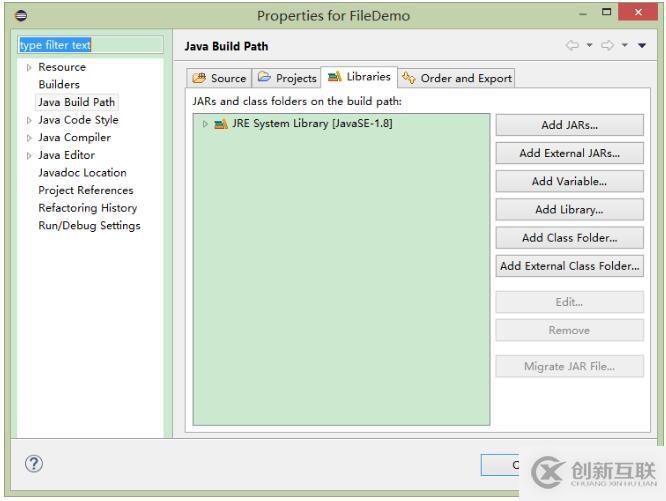The width and height of the screenshot is (666, 501).
Task: Select Run/Debug Settings in the tree
Action: 89,226
